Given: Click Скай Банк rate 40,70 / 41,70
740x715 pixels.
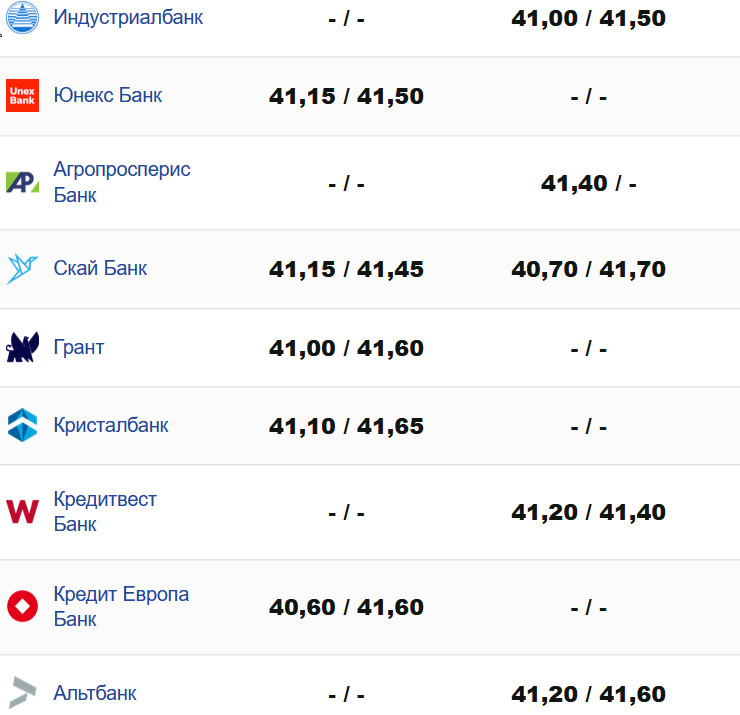Looking at the screenshot, I should 588,269.
